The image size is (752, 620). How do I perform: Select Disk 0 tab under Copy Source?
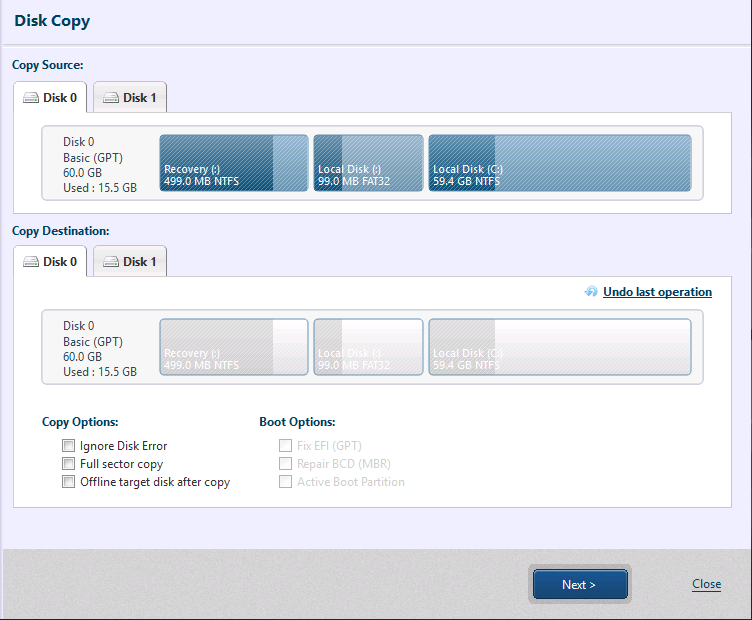(x=50, y=98)
